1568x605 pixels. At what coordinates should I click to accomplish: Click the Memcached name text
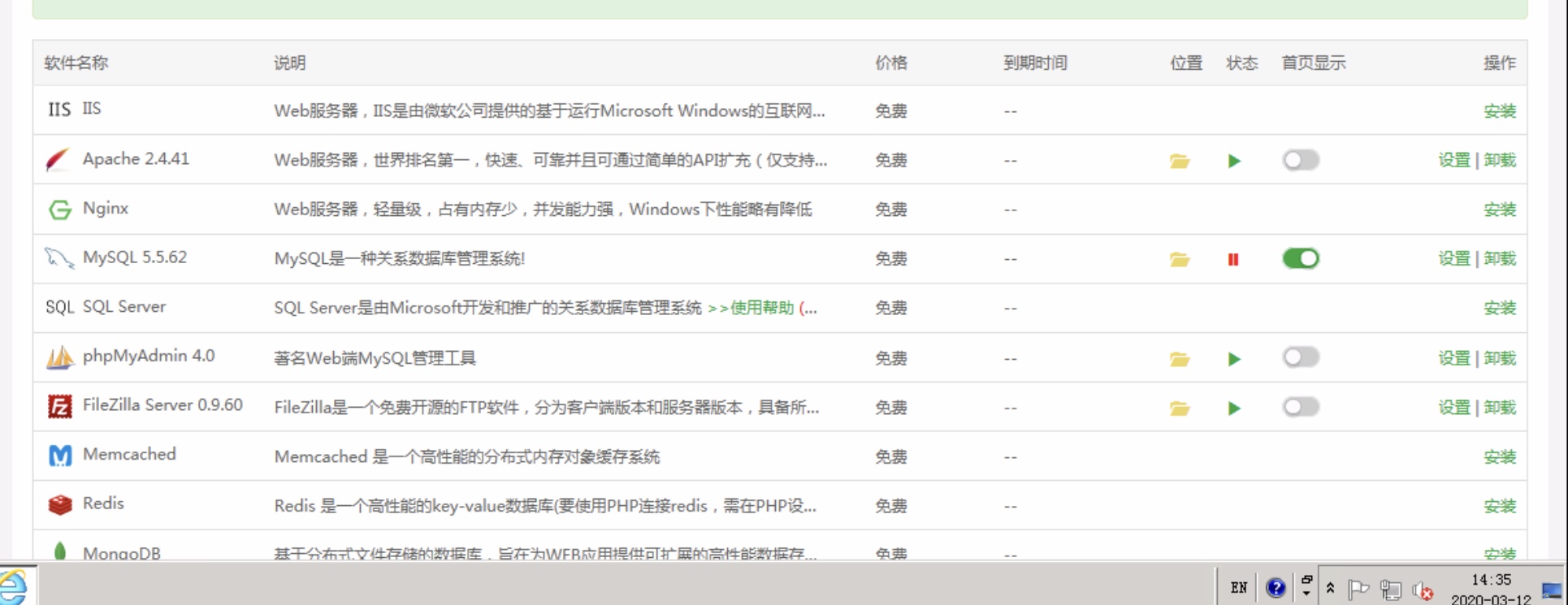129,454
